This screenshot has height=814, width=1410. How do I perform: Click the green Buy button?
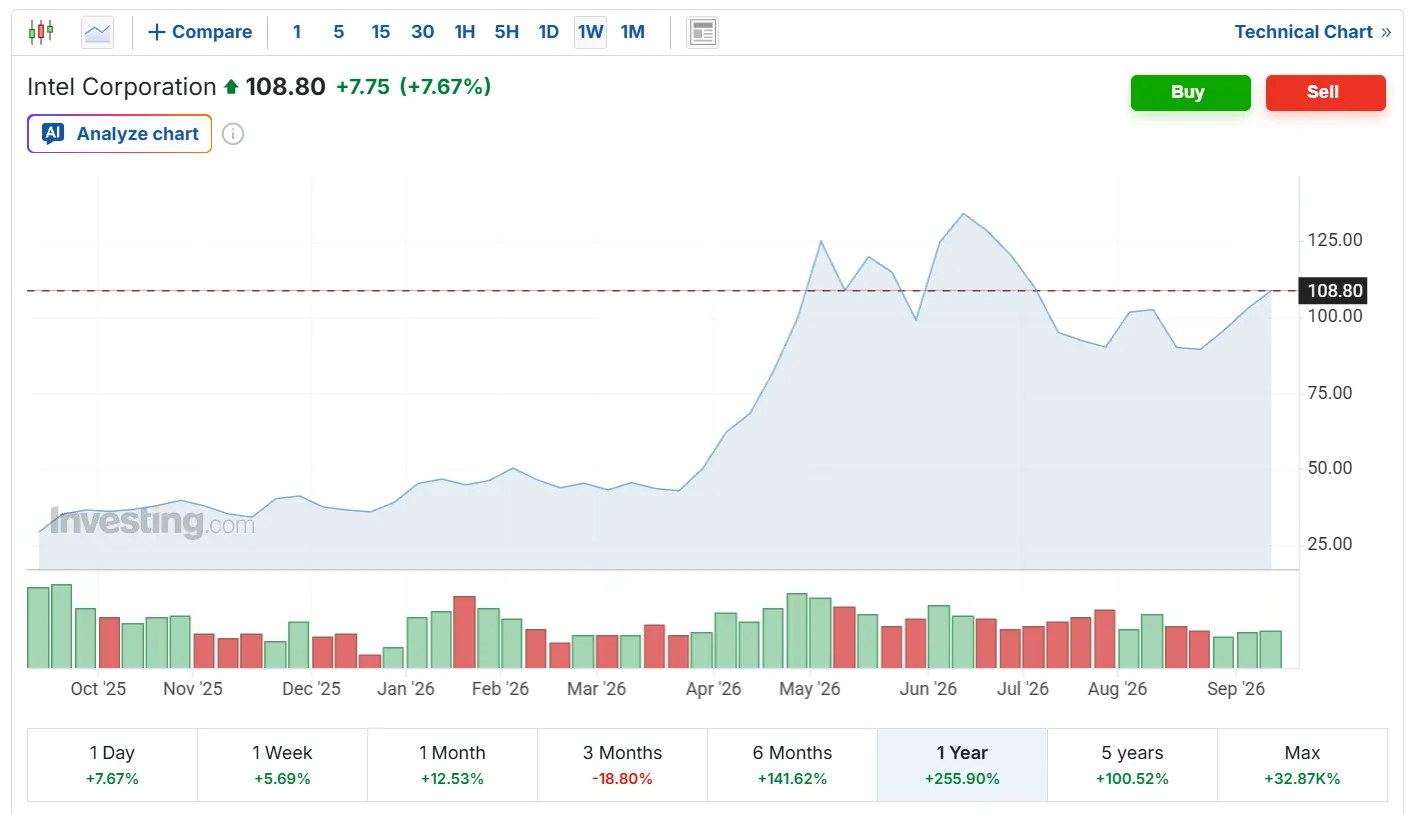point(1190,92)
